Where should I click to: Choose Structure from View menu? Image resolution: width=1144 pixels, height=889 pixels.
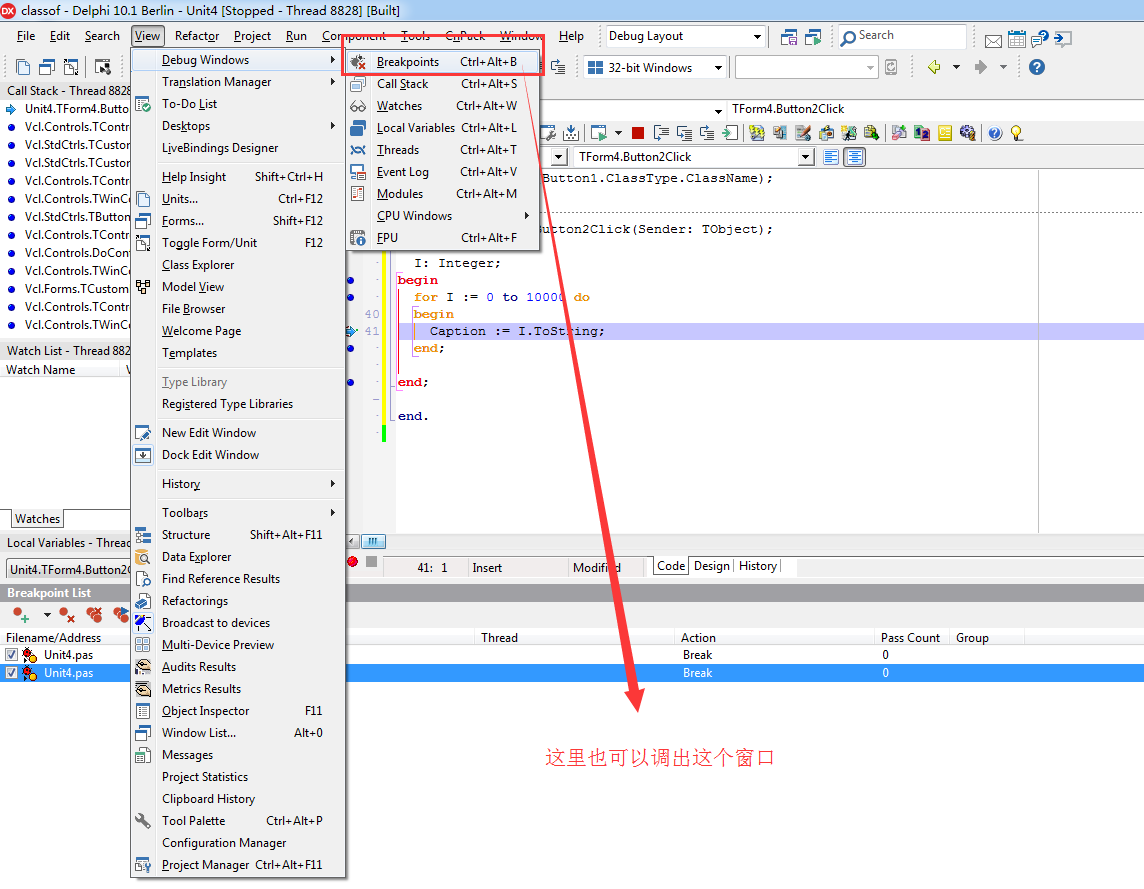point(237,535)
